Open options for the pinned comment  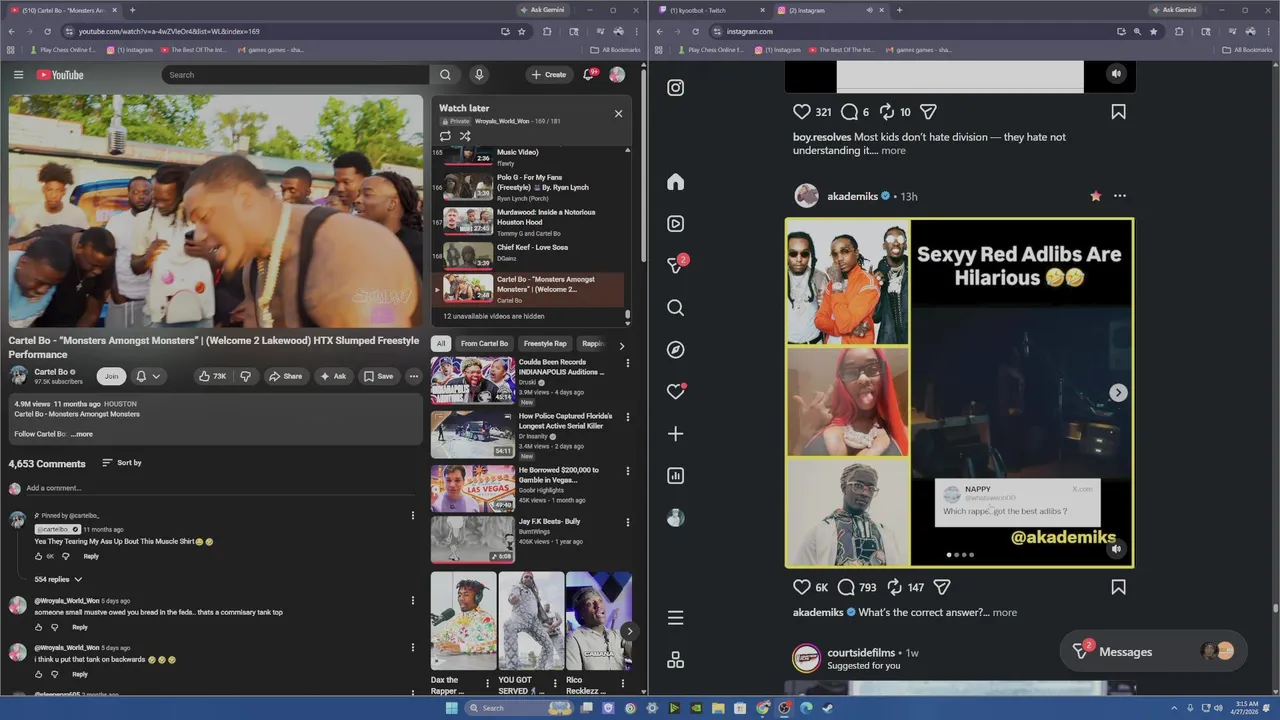[x=412, y=516]
